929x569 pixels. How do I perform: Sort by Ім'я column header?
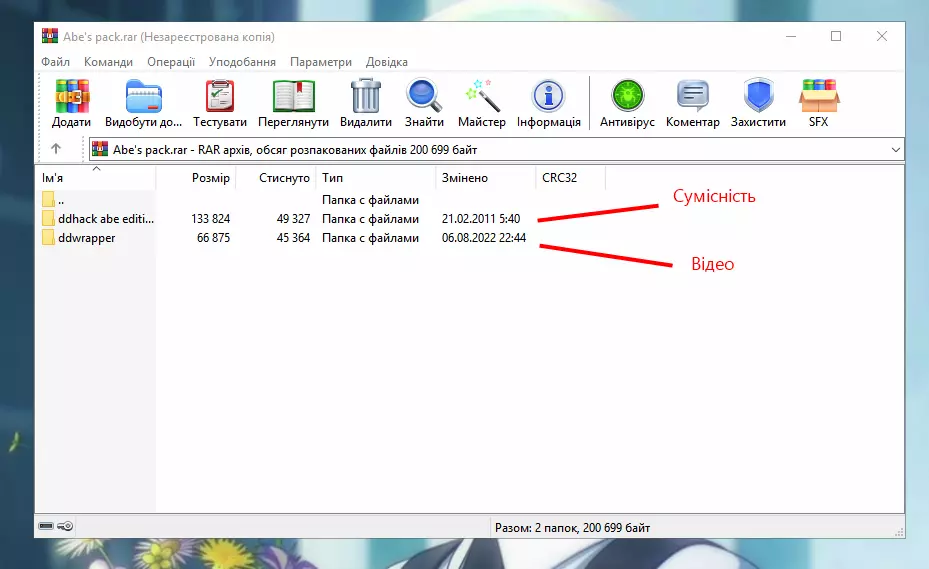(96, 178)
